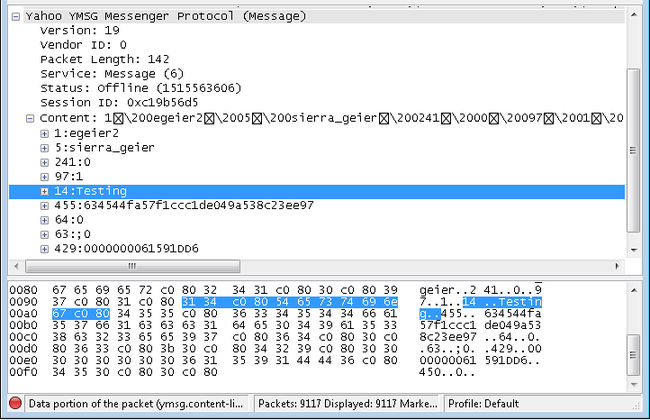Click the Profile: Default status field

(x=483, y=403)
